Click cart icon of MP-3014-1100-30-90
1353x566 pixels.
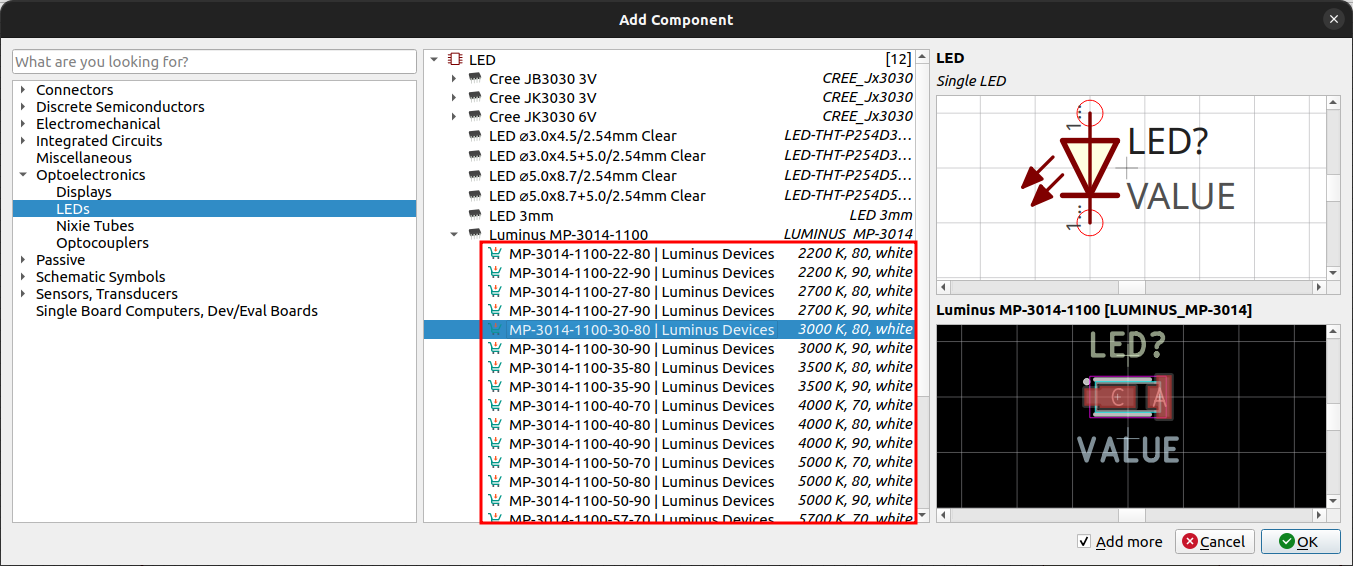495,349
